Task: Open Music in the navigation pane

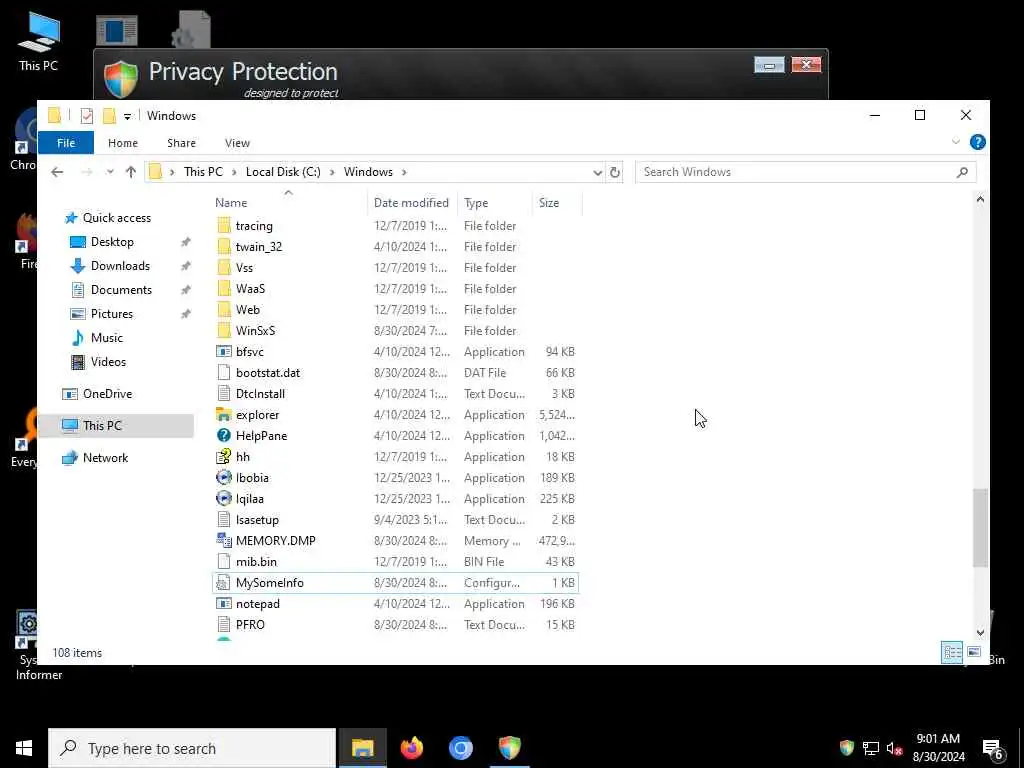Action: (106, 338)
